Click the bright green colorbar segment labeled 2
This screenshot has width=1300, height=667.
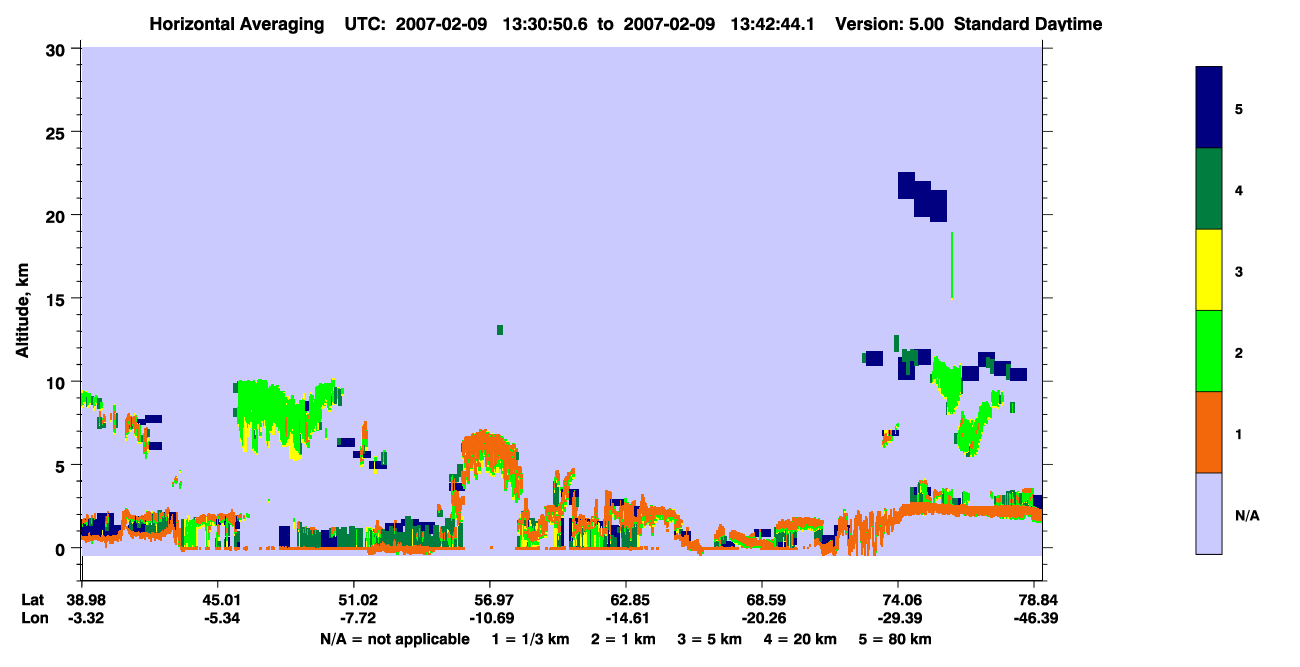pos(1209,351)
